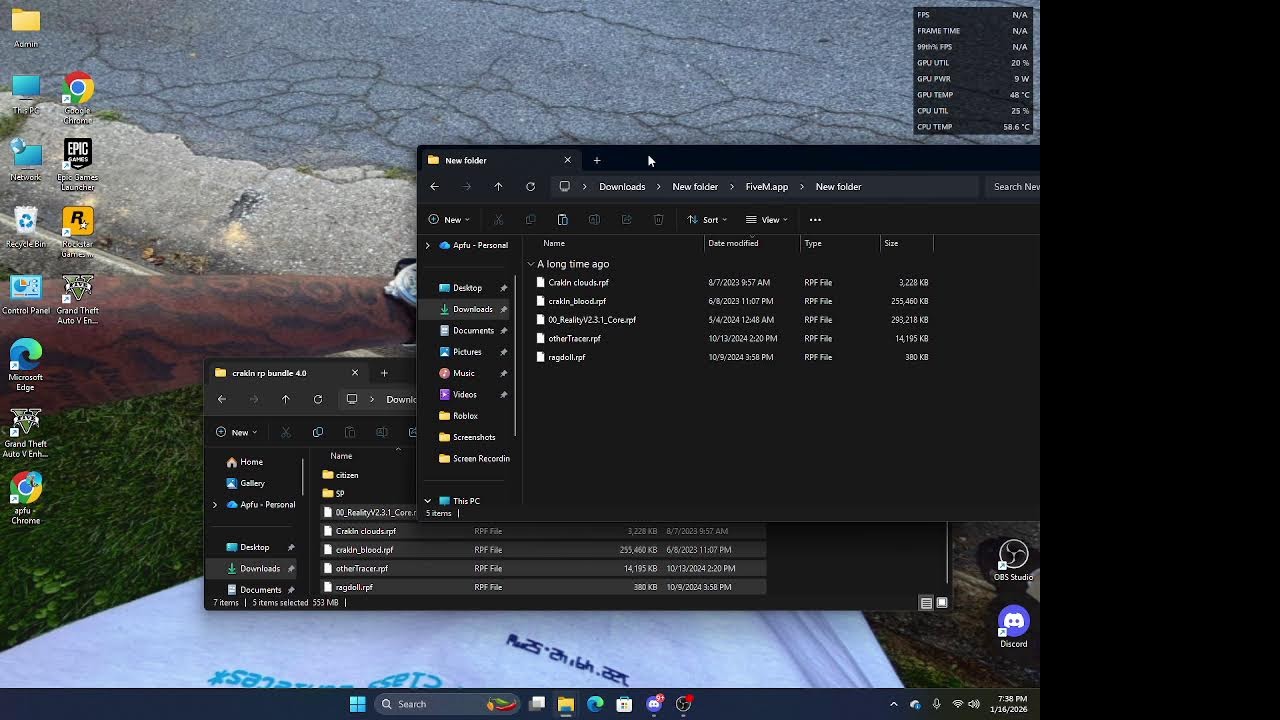1280x720 pixels.
Task: Open Google Chrome desktop shortcut
Action: click(x=77, y=98)
